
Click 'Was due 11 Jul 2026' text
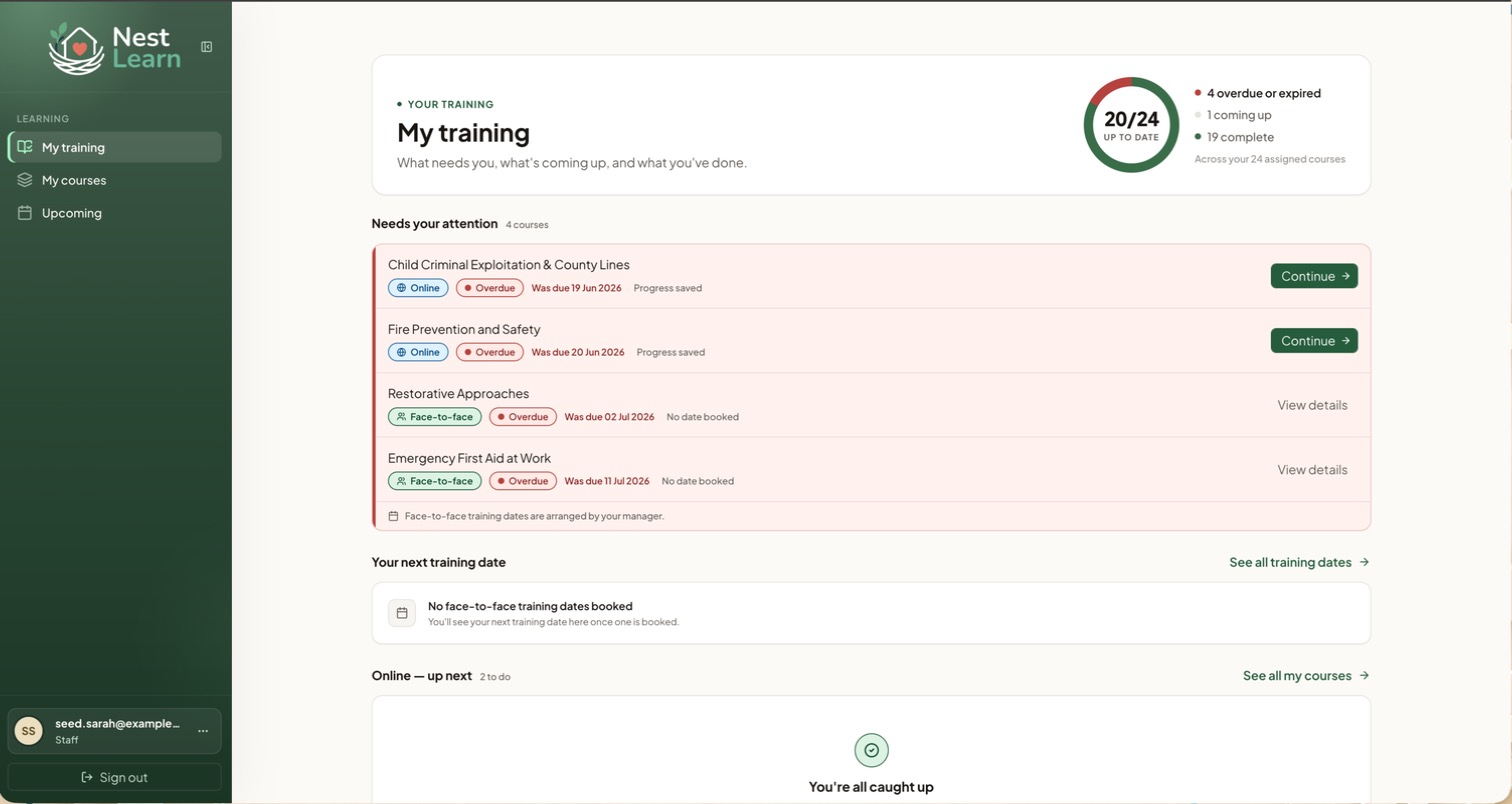[x=607, y=481]
